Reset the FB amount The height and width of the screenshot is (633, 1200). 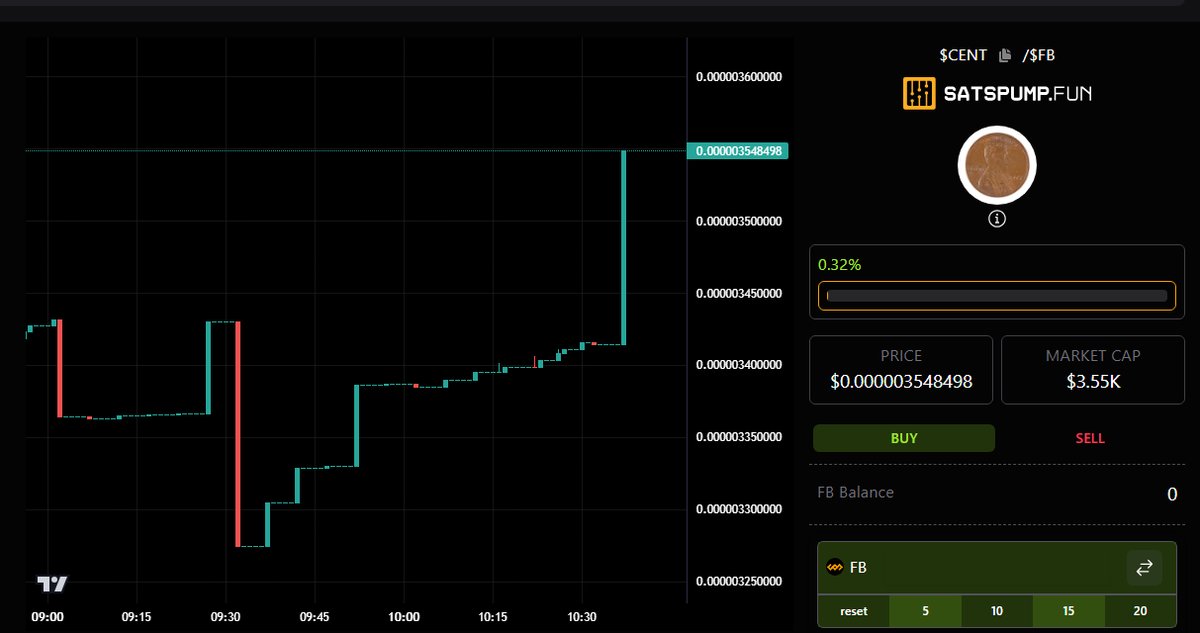click(854, 611)
